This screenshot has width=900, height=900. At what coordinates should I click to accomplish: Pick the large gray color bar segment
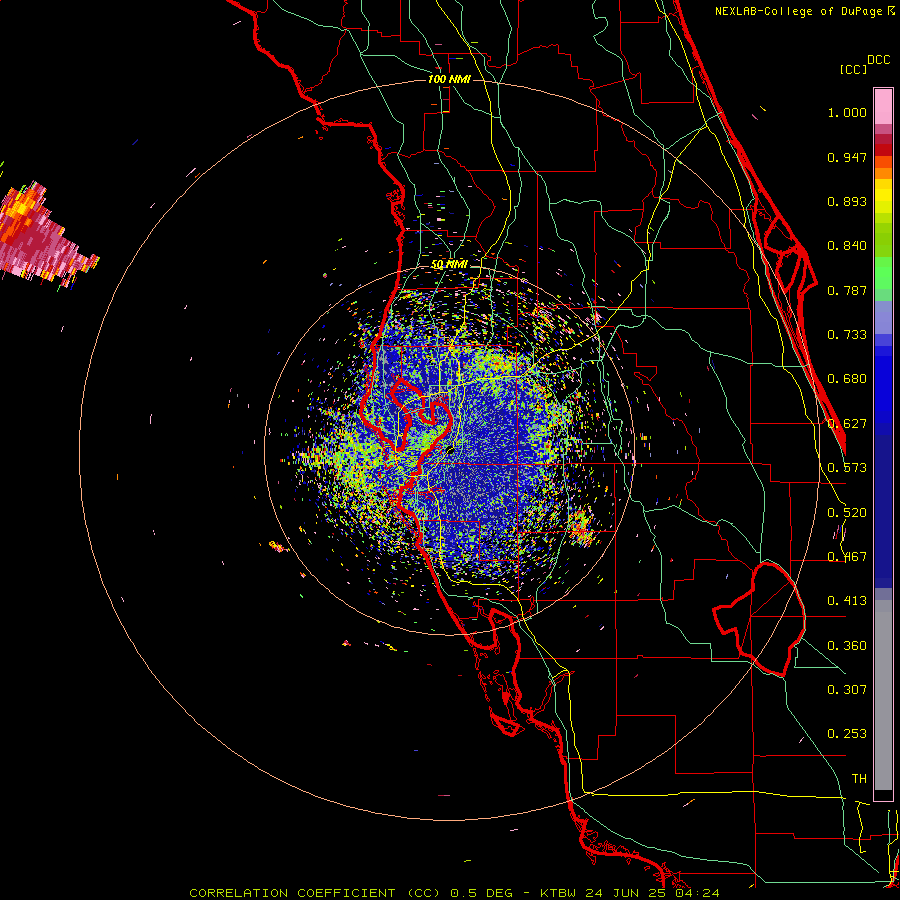pos(883,695)
